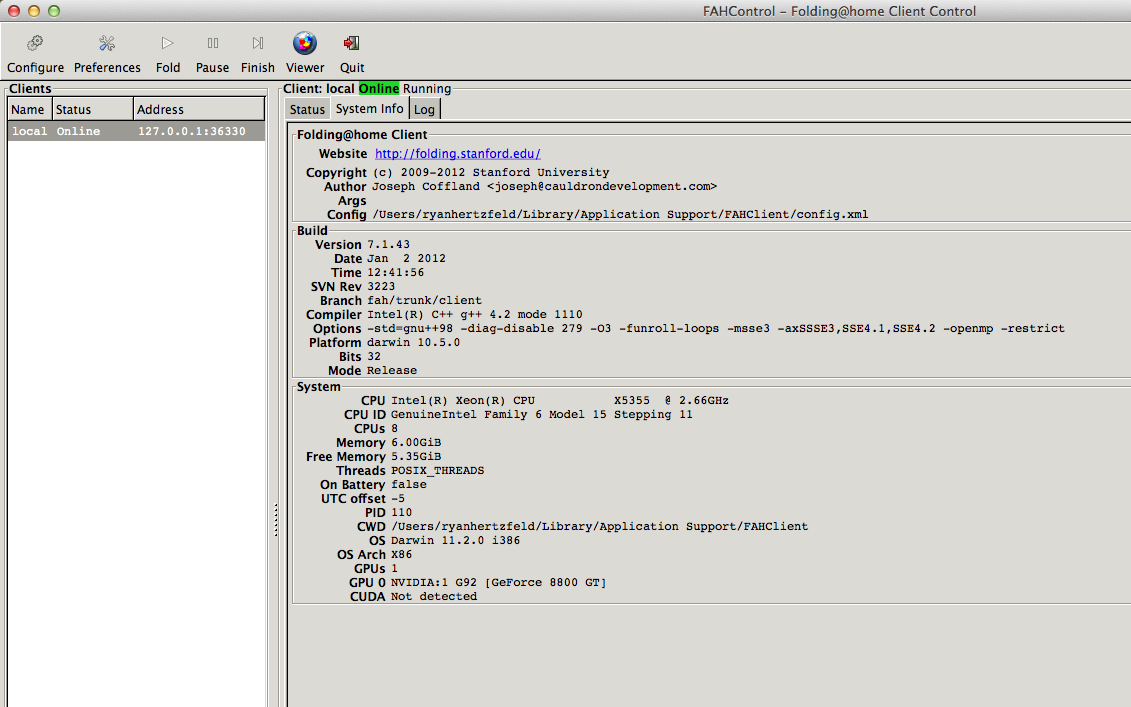Open the Configure gear icon
Screen dimensions: 1131x707
[35, 43]
